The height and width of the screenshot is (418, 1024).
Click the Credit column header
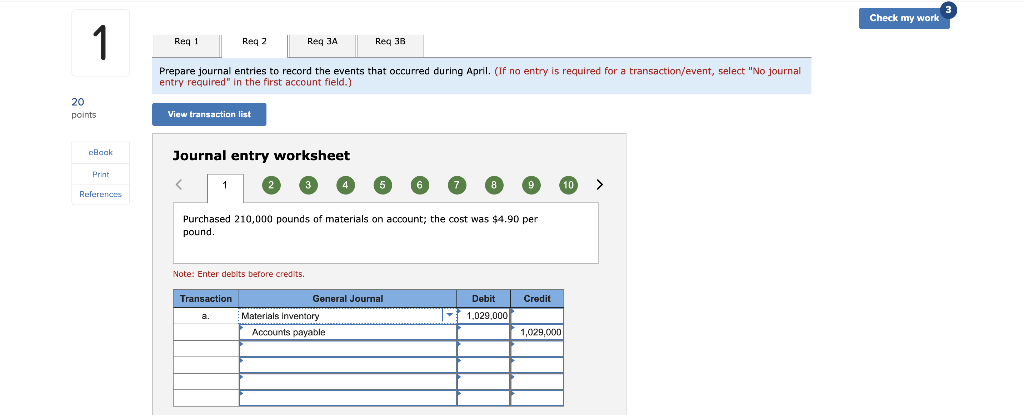coord(537,298)
